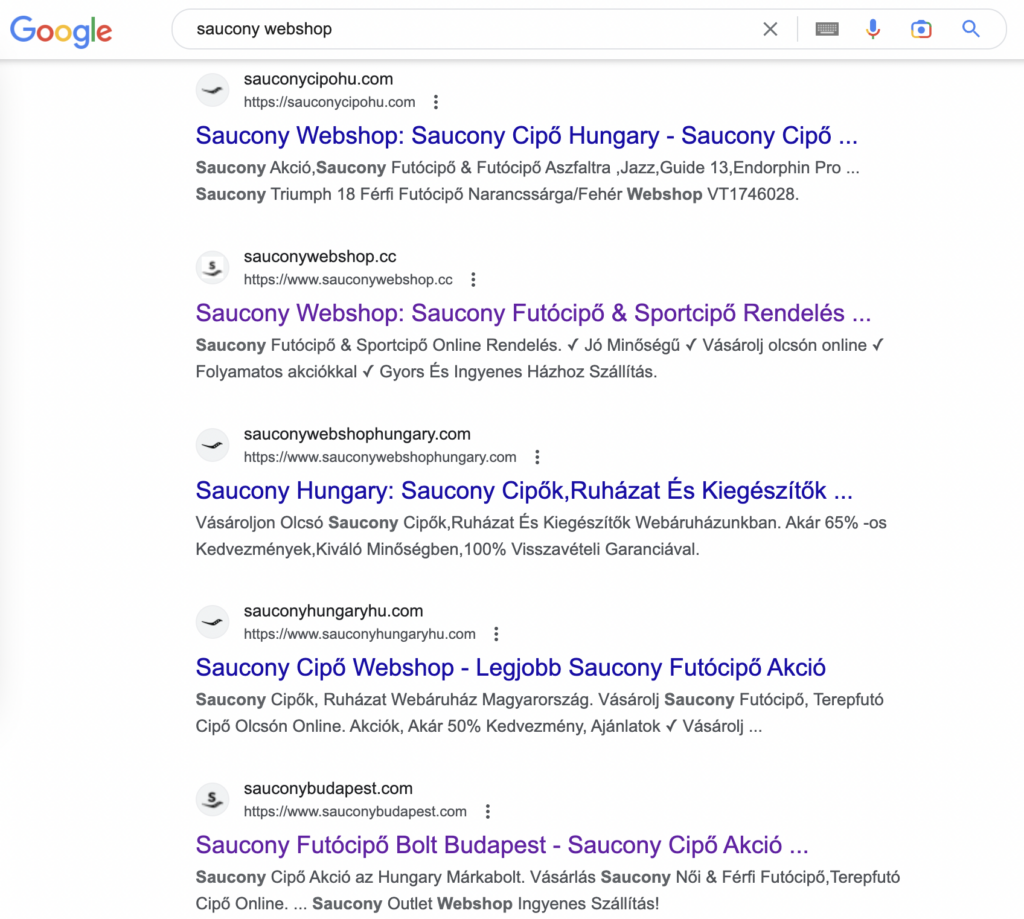Click the Google logo
1024x919 pixels.
61,30
